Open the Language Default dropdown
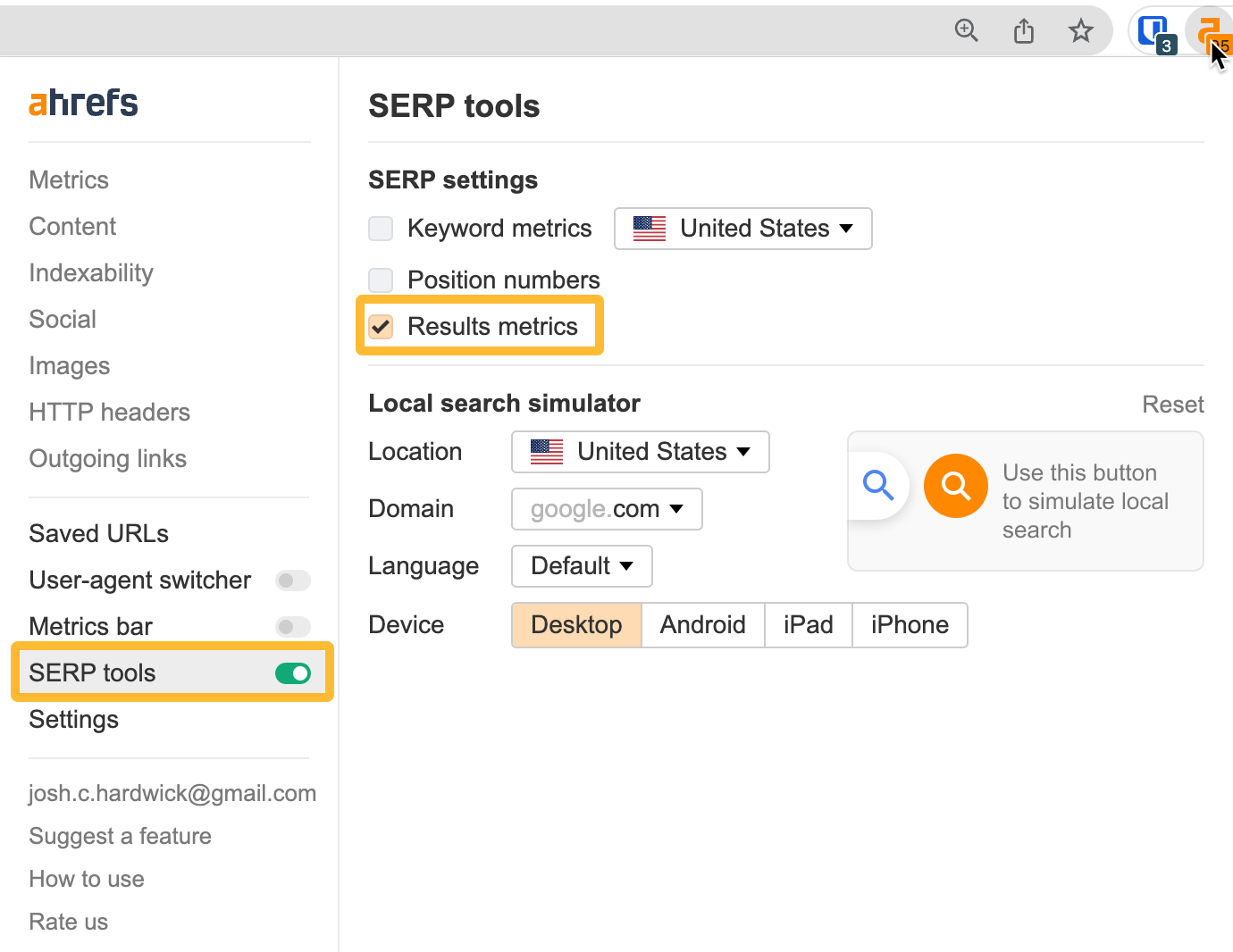Screen dimensions: 1233x952 (x=581, y=565)
